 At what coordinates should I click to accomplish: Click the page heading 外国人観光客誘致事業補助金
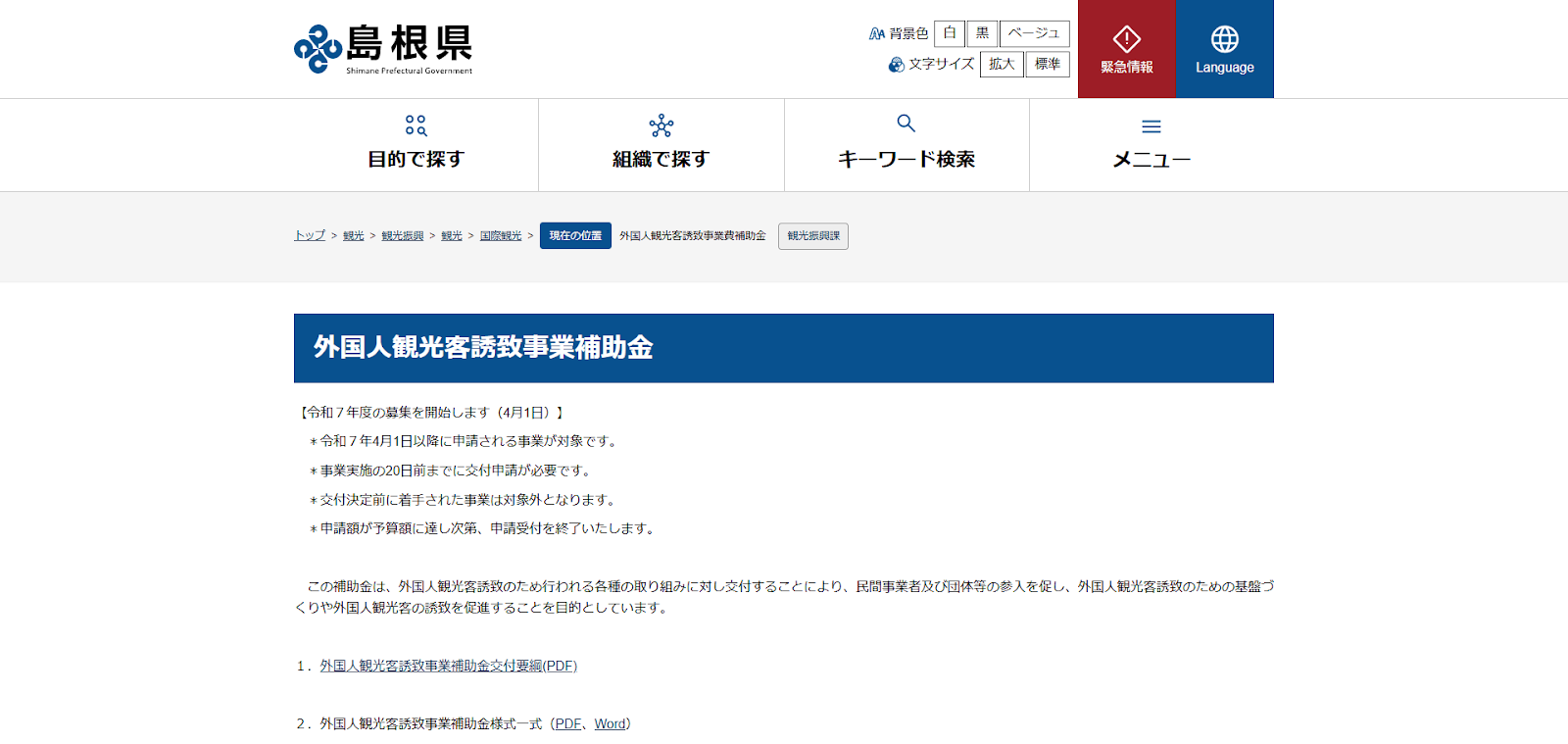click(x=483, y=348)
